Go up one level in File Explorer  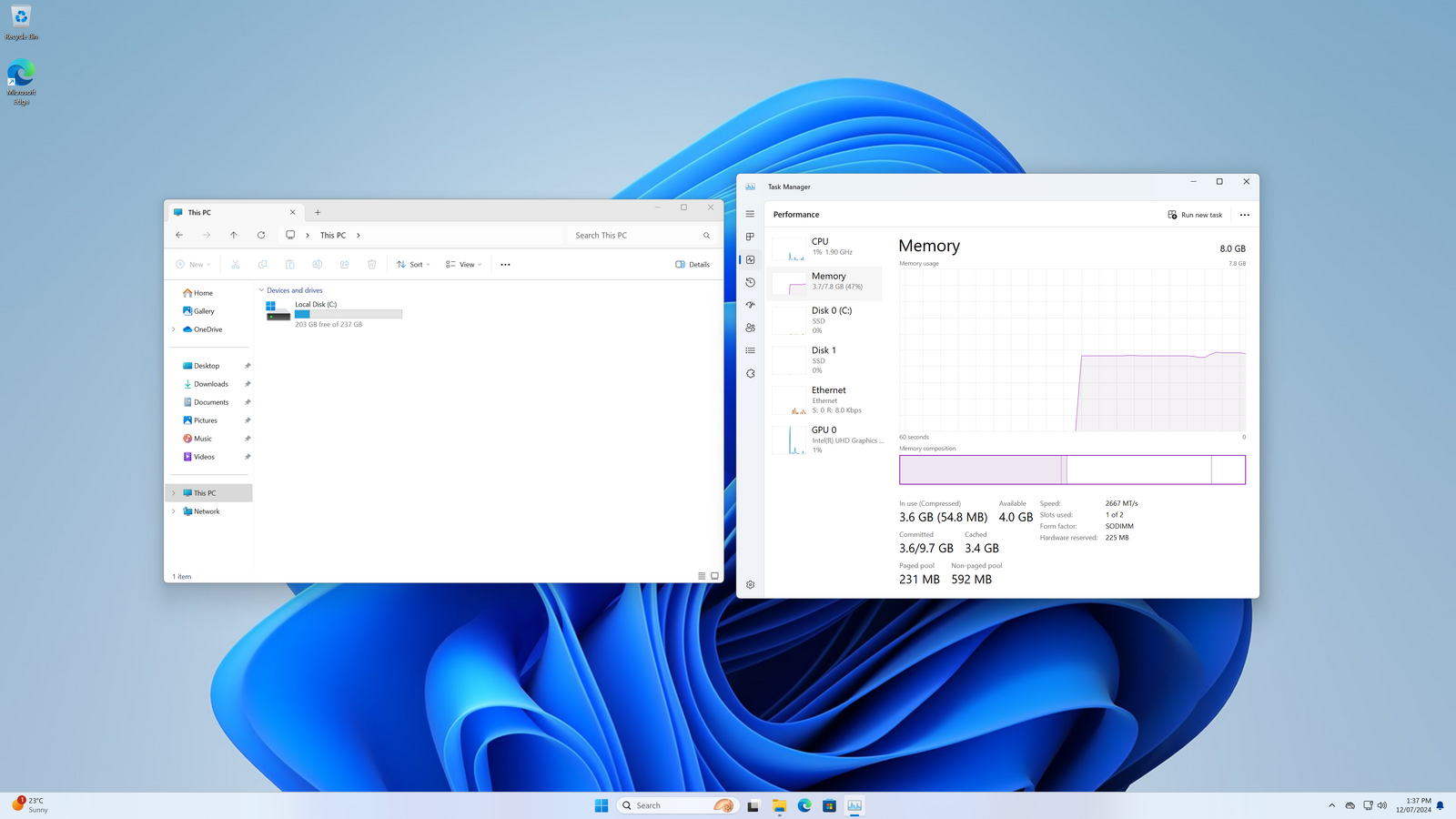[234, 235]
